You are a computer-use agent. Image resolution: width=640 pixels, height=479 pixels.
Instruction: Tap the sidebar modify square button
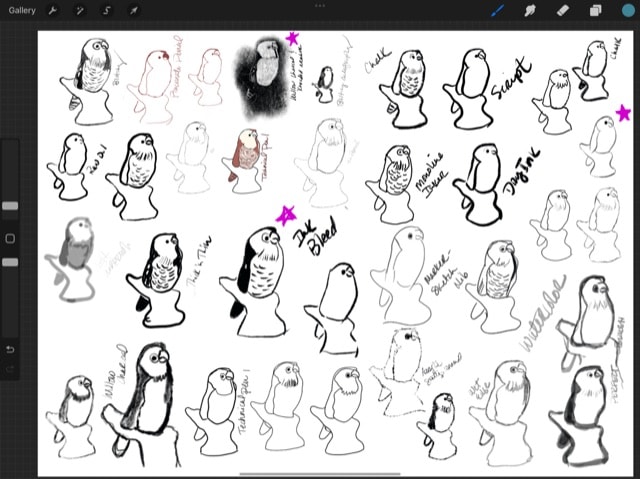[10, 238]
